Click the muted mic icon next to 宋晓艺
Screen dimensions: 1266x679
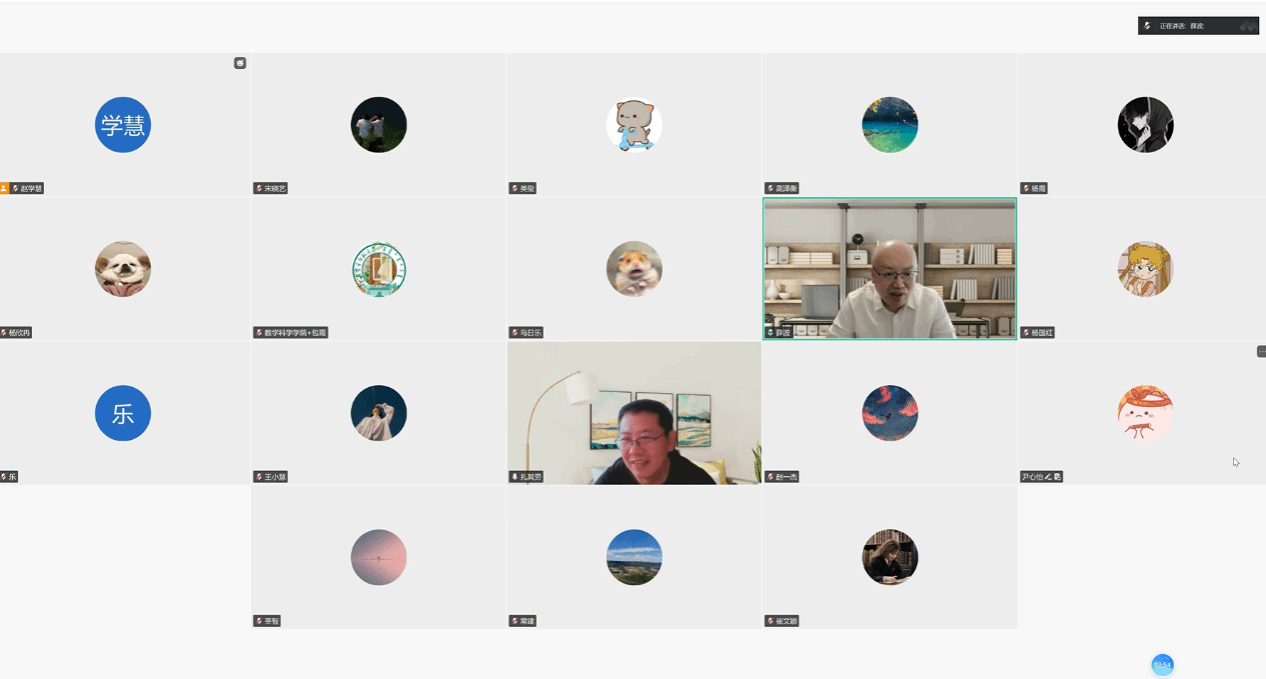point(259,188)
